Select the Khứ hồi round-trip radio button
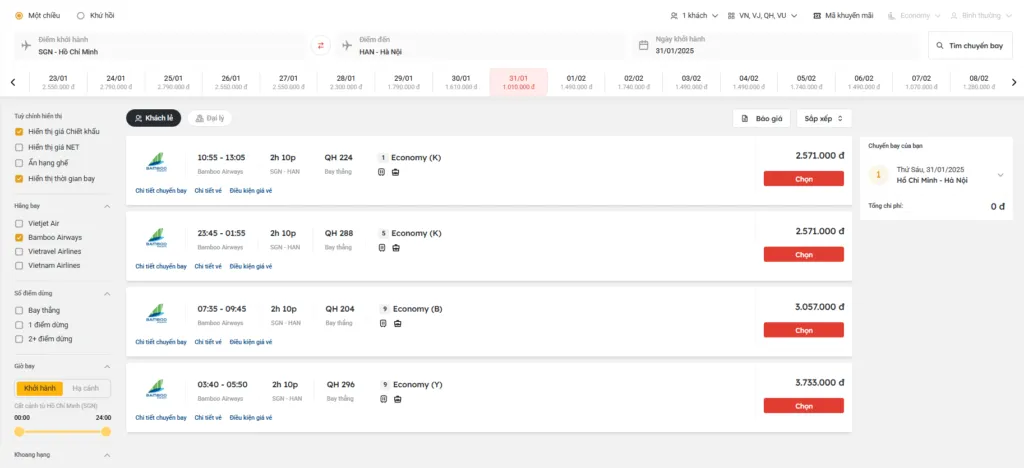Image resolution: width=1024 pixels, height=468 pixels. tap(81, 16)
